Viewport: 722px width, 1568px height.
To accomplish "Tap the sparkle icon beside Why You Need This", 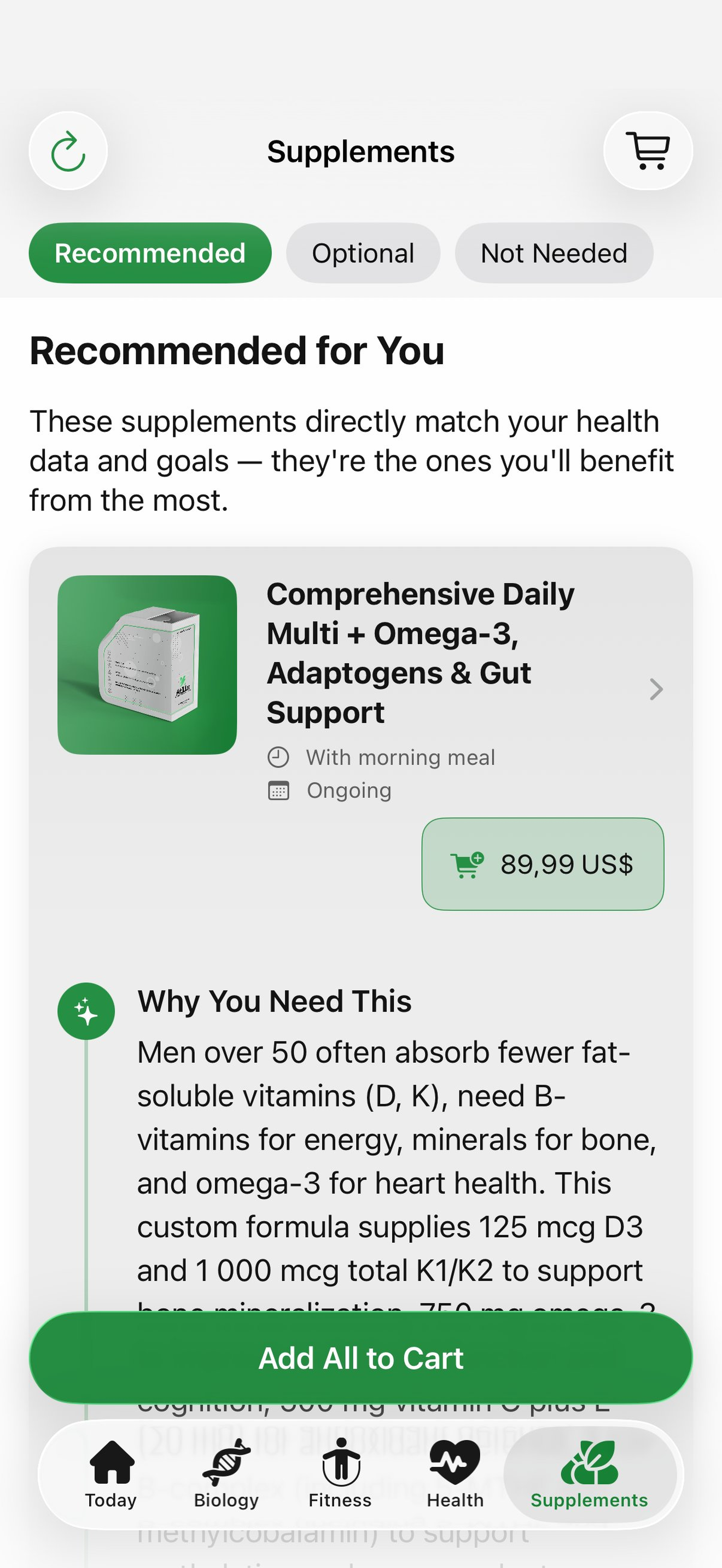I will click(86, 1011).
